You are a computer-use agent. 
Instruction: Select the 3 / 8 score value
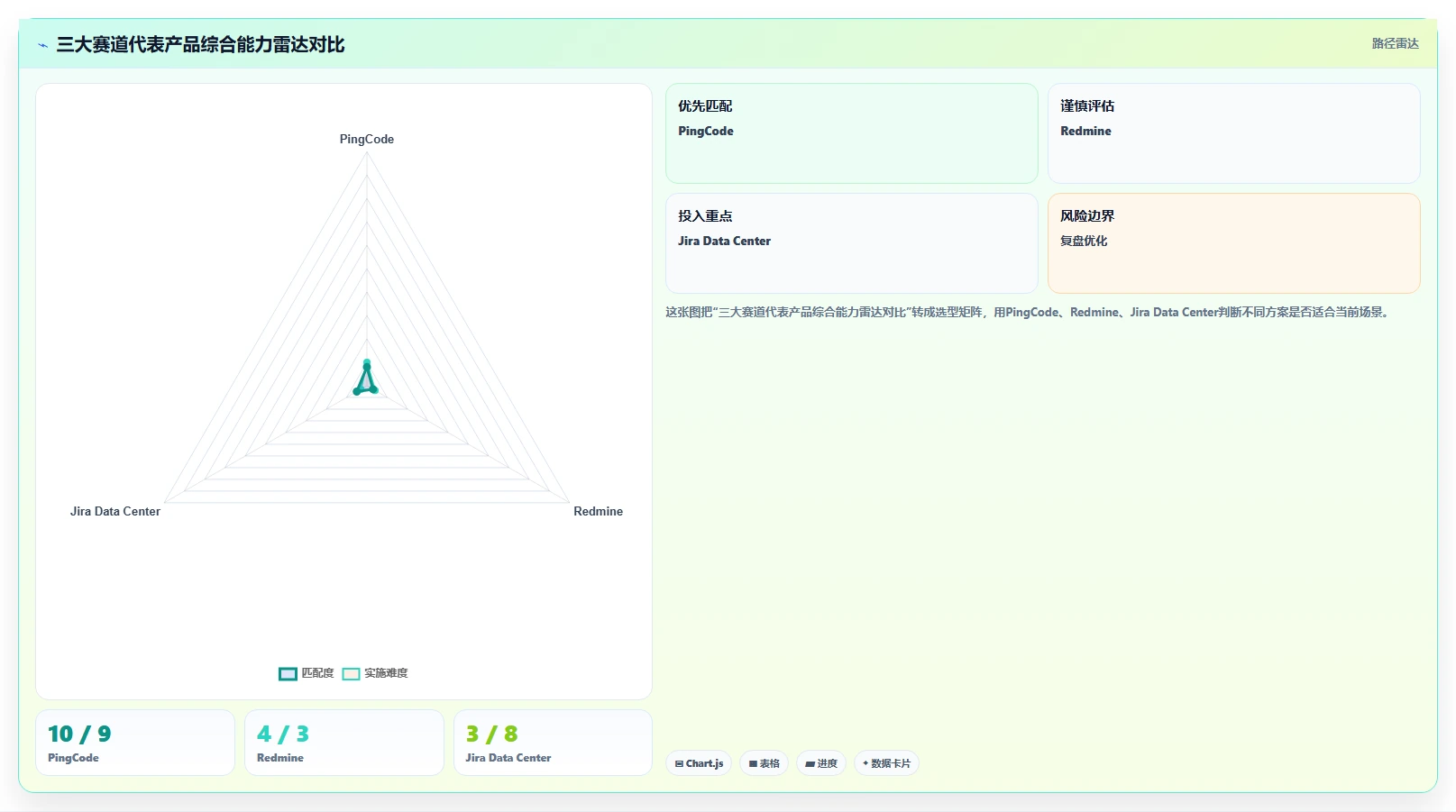pos(492,734)
